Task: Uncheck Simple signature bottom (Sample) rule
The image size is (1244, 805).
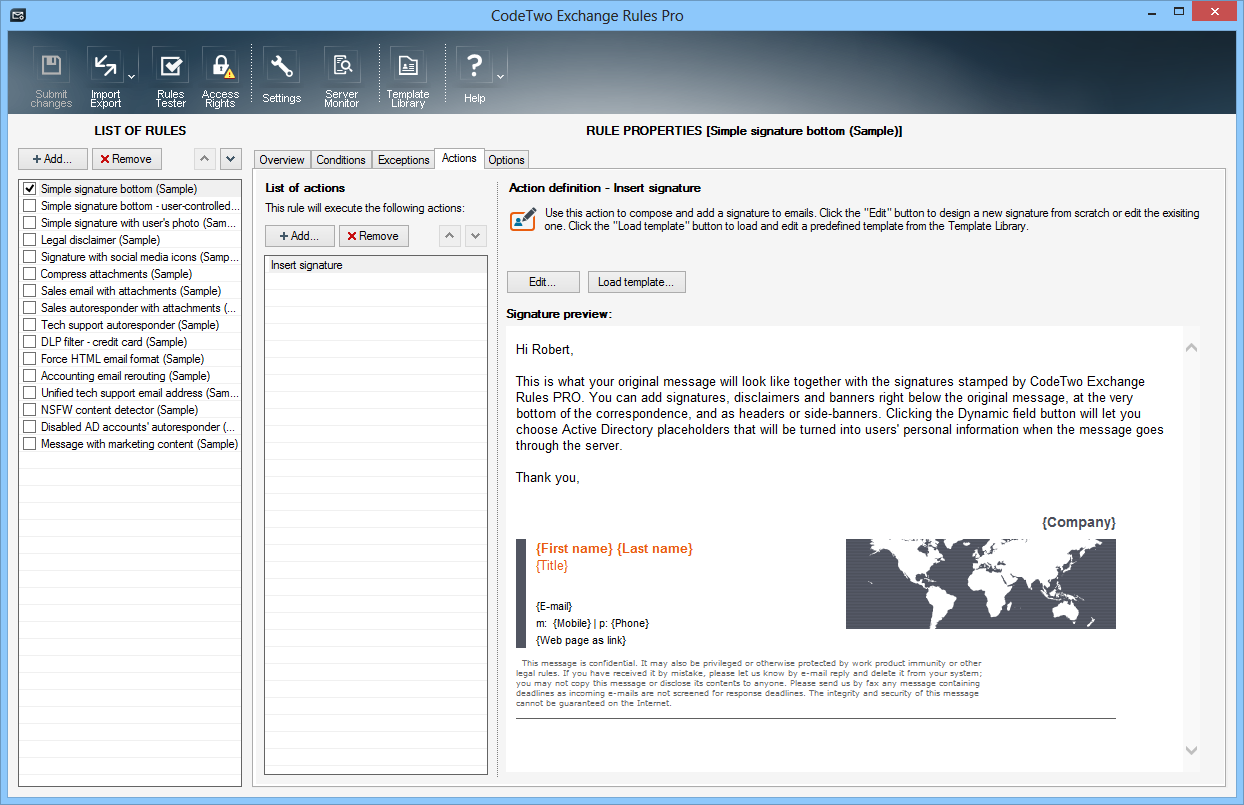Action: tap(30, 188)
